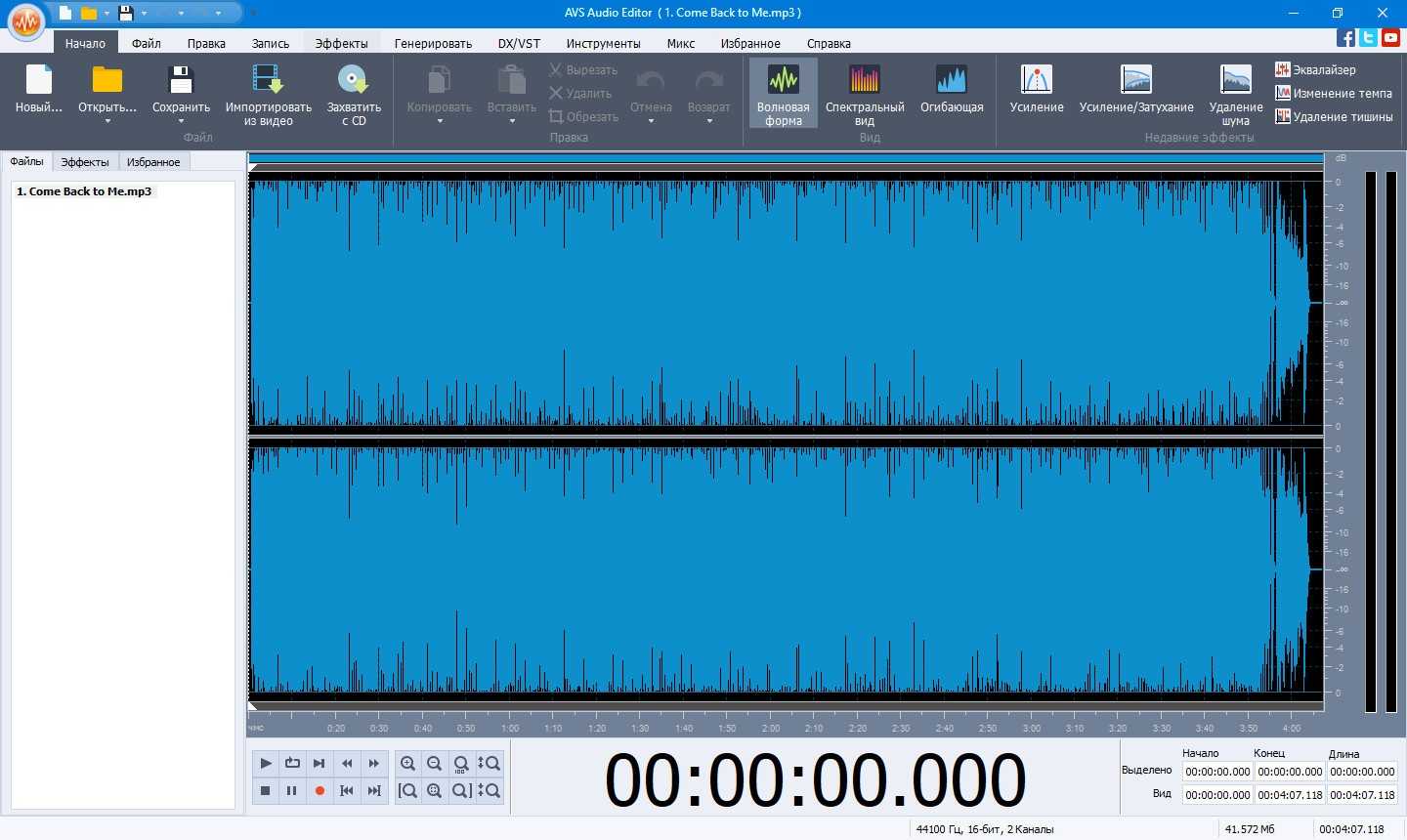Open the Микс ribbon tab
The width and height of the screenshot is (1407, 840).
(681, 43)
